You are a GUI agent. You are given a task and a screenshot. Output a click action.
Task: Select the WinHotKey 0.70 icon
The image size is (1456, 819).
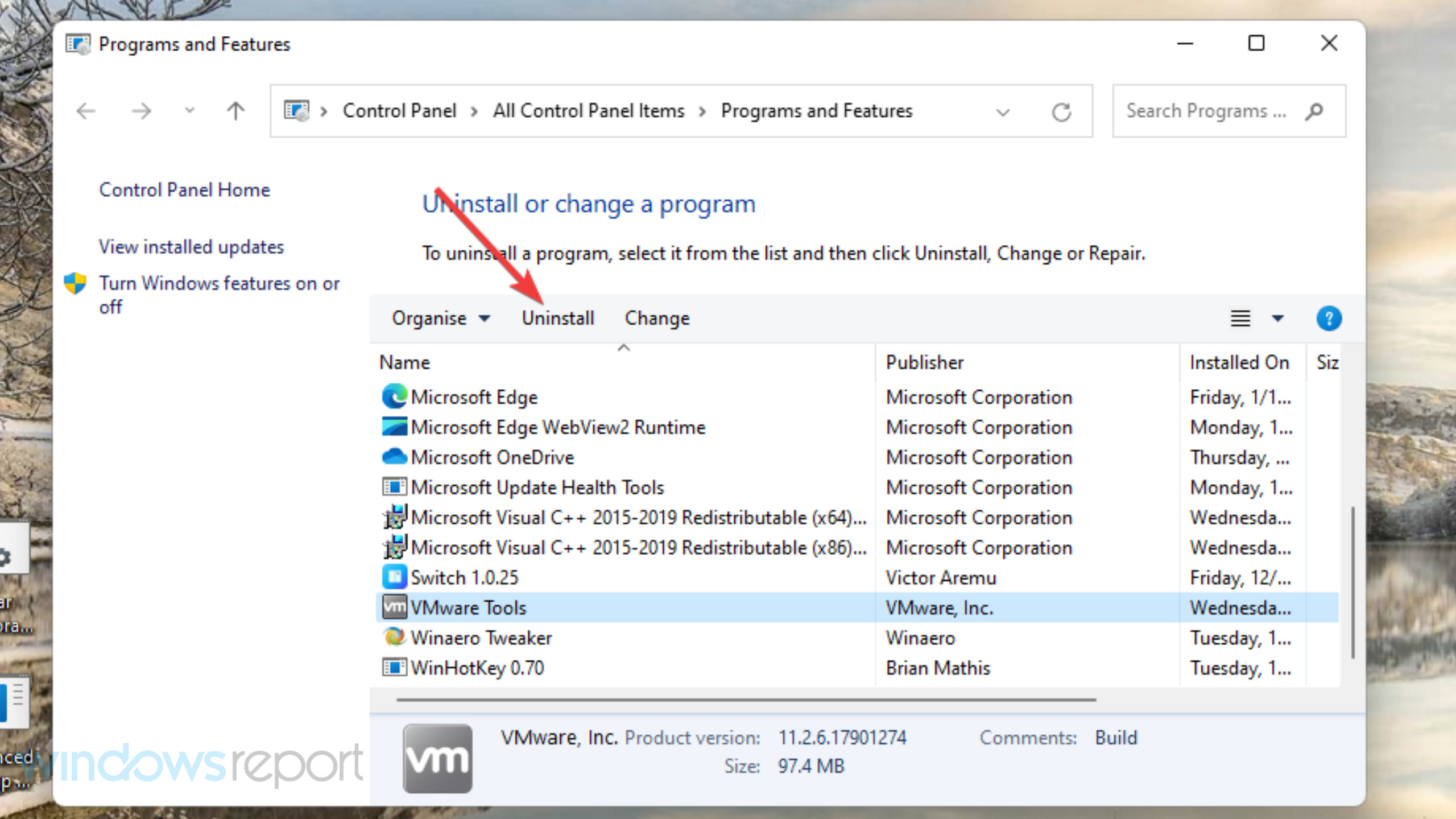(x=394, y=668)
